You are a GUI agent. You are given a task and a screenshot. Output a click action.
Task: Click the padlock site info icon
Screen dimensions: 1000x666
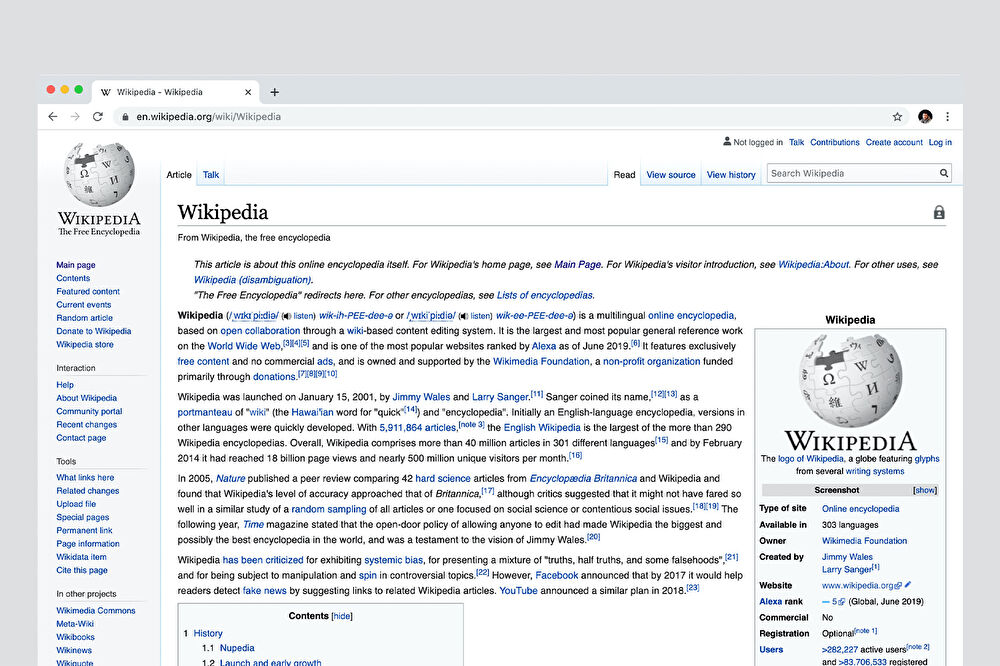coord(125,117)
